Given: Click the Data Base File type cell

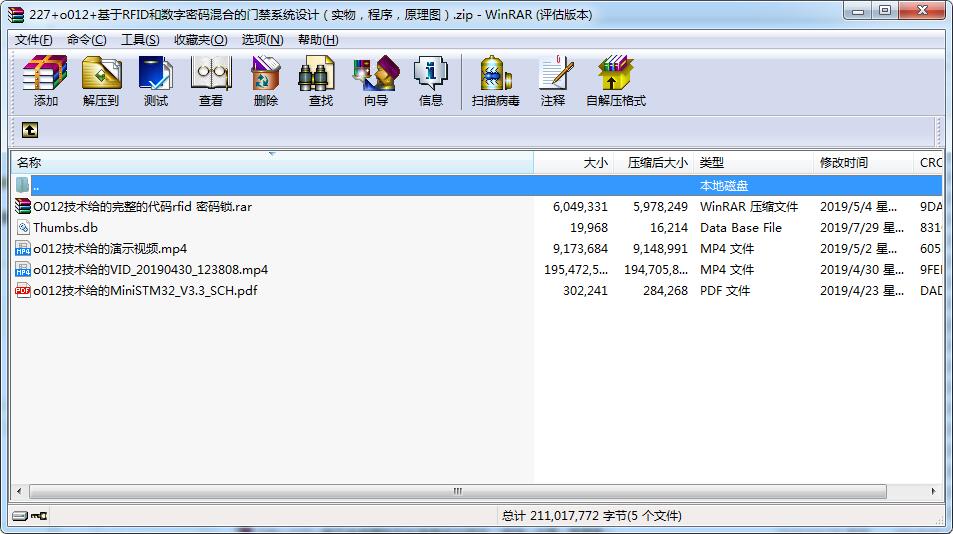Looking at the screenshot, I should point(741,228).
